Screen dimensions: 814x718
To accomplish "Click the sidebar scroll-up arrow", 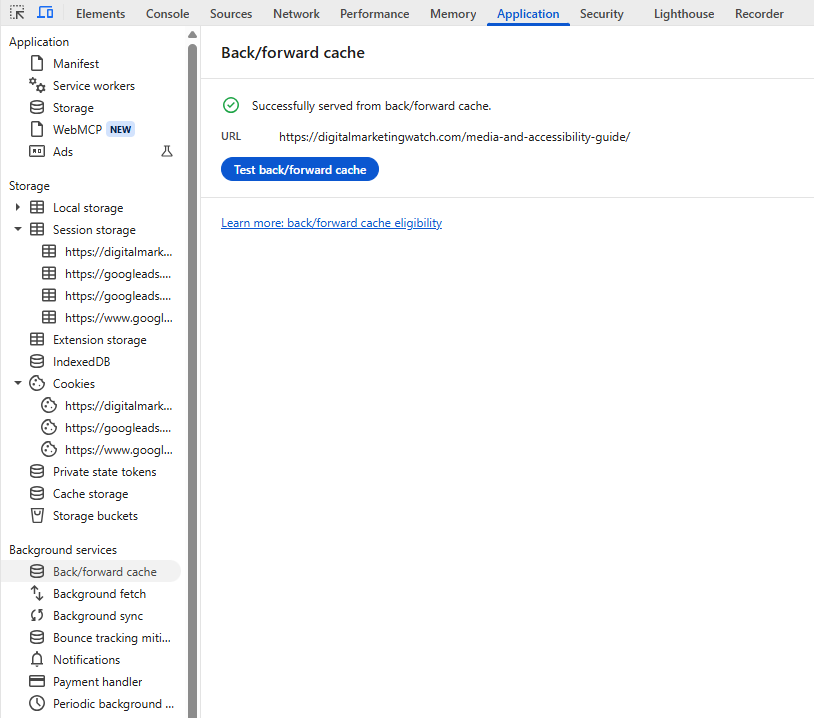I will point(192,34).
